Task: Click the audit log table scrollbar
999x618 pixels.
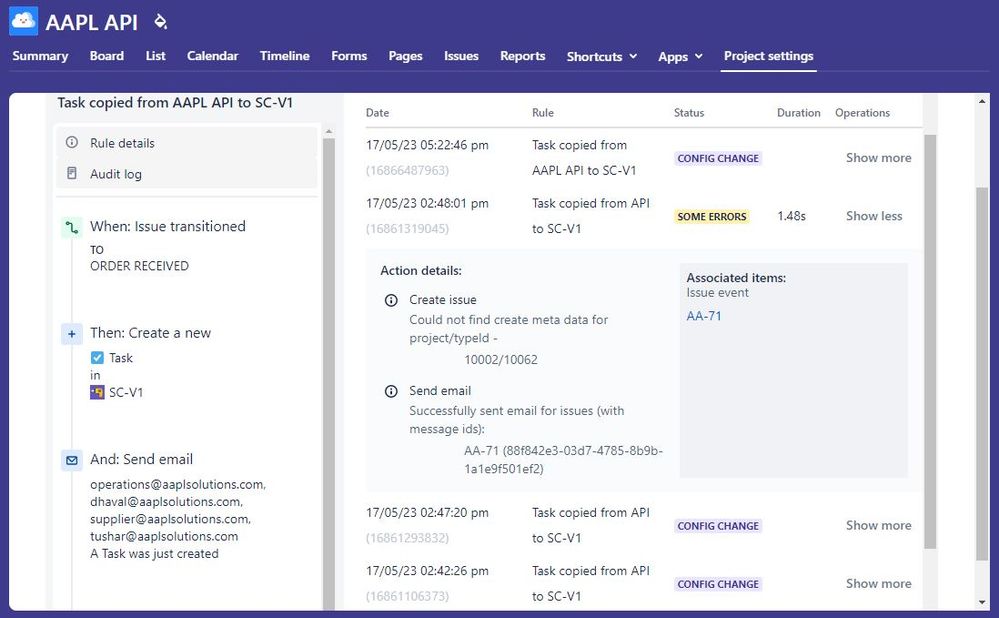Action: click(x=930, y=341)
